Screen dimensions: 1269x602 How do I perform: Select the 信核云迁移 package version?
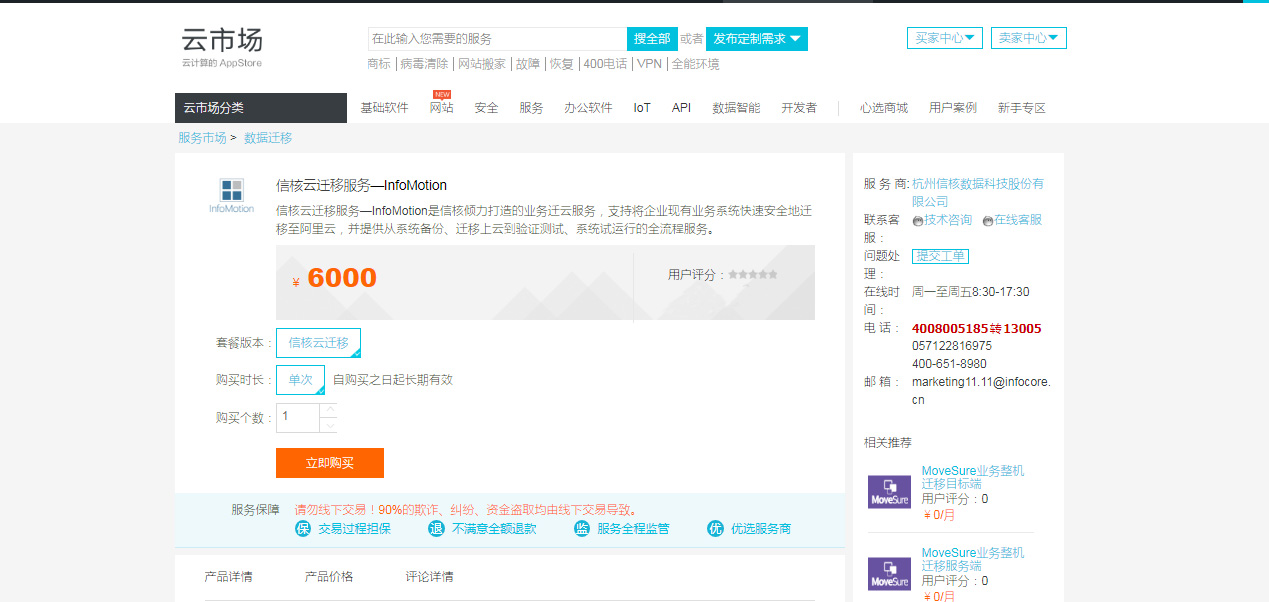coord(319,343)
